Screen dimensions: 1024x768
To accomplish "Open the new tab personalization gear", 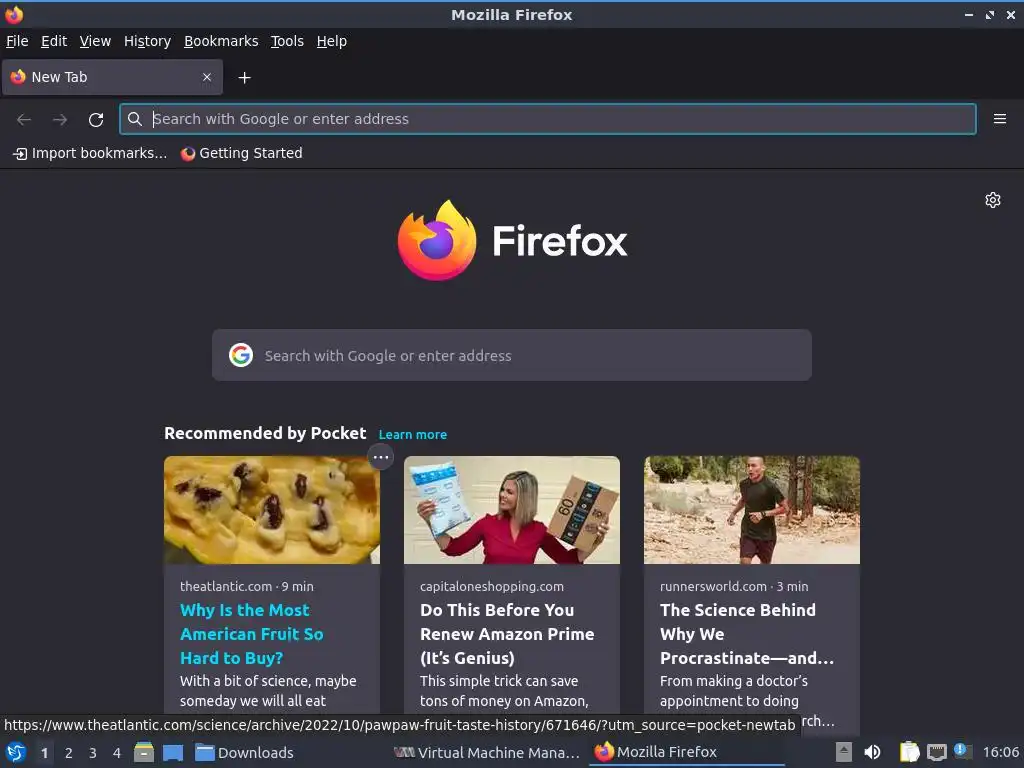I will tap(993, 200).
